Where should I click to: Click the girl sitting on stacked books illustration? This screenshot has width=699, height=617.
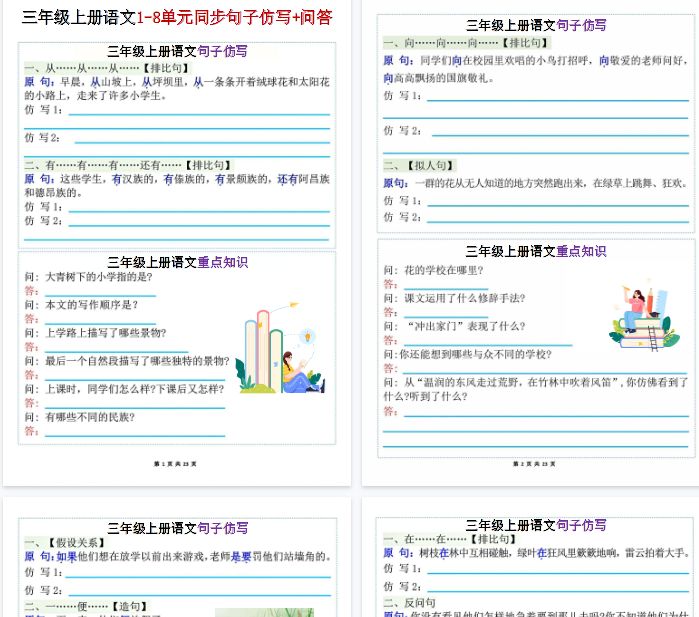(639, 318)
